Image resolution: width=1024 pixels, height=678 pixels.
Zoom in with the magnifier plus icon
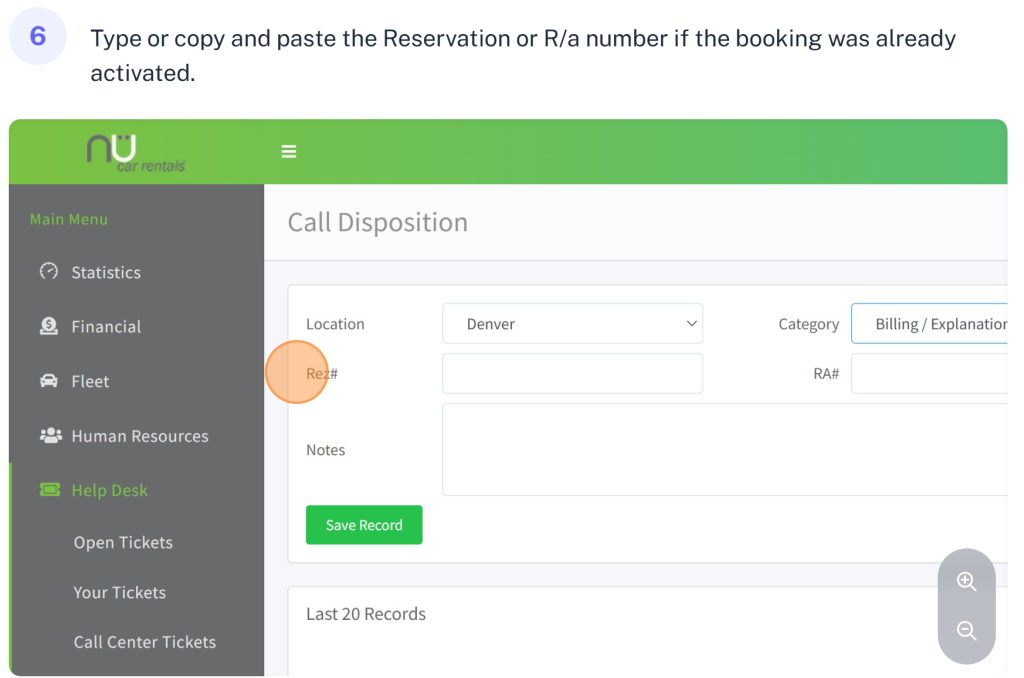[966, 582]
